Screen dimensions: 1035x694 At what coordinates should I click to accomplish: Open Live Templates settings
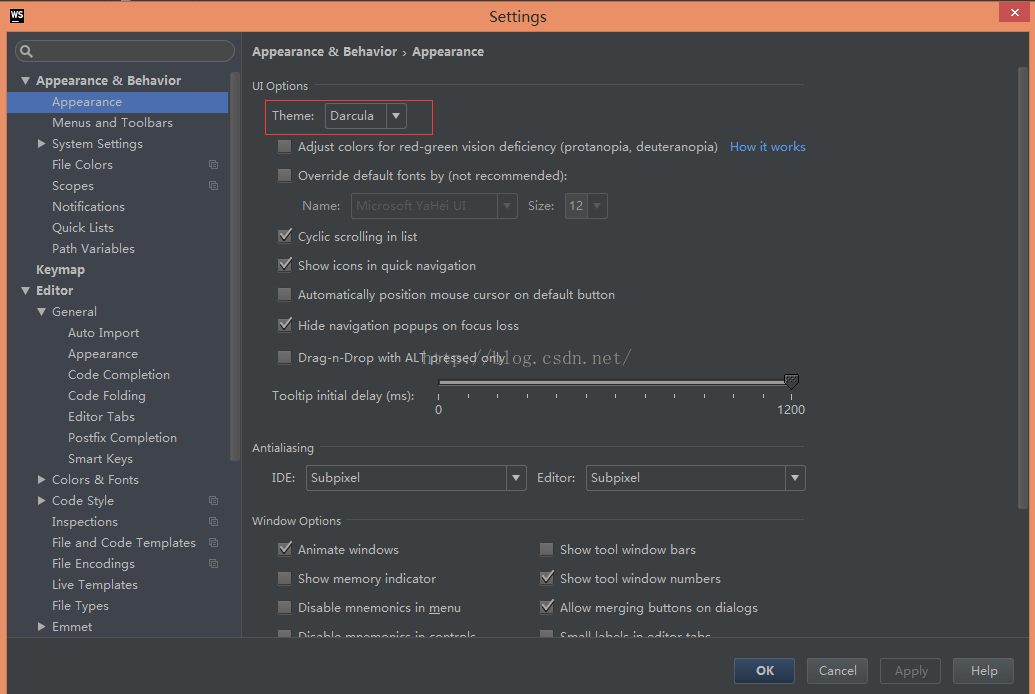click(x=95, y=585)
